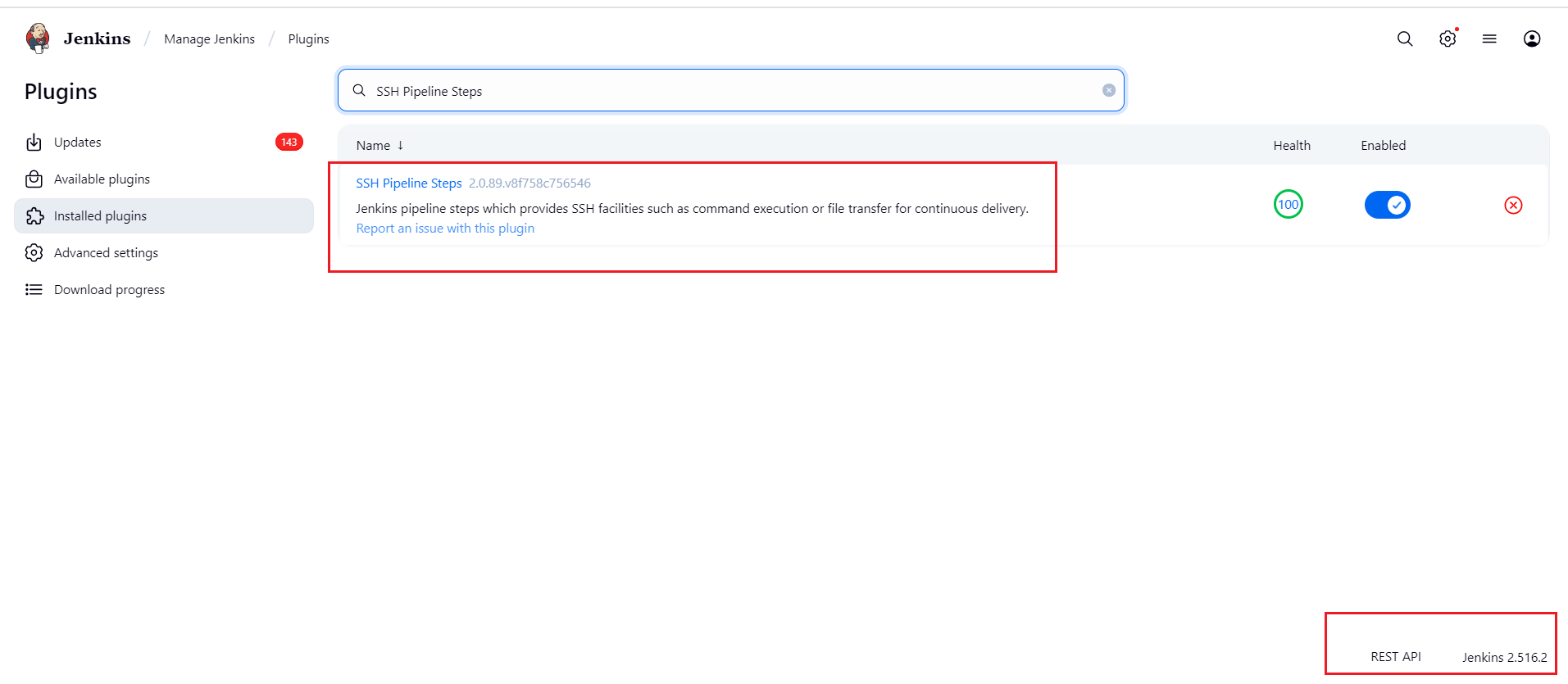The height and width of the screenshot is (684, 1568).
Task: Open the hamburger menu icon in header
Action: pyautogui.click(x=1489, y=39)
